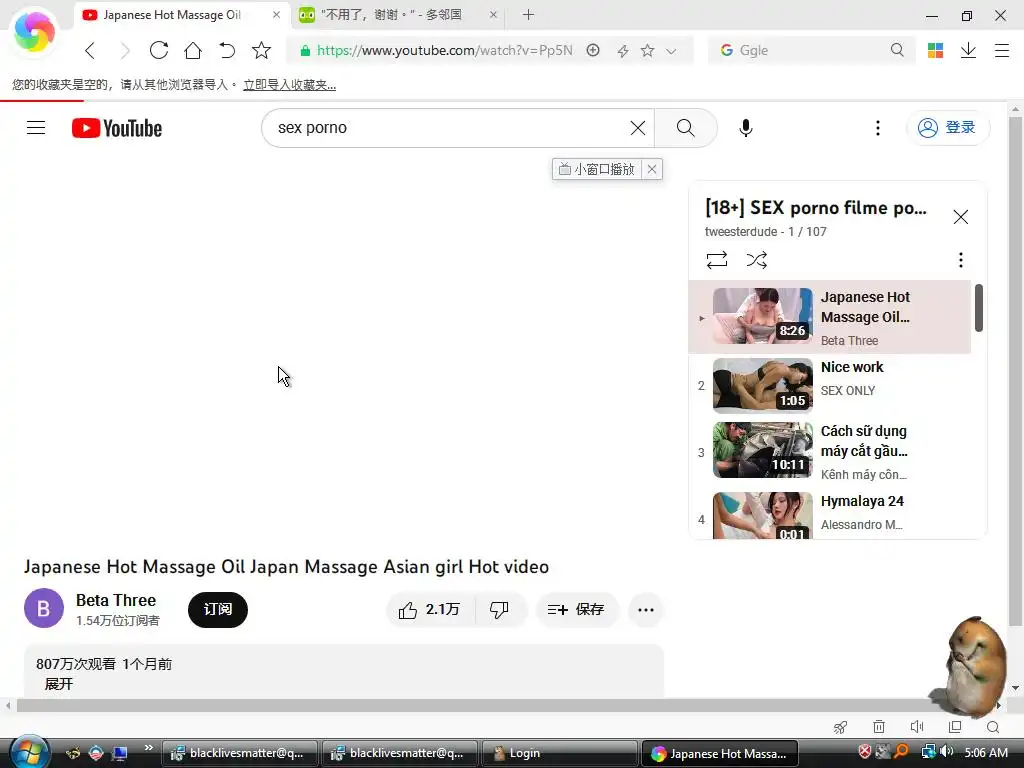Open the browser hamburger menu

(x=1002, y=50)
